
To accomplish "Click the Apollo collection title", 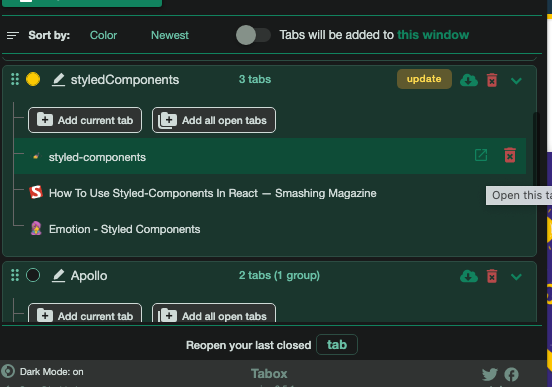I will point(89,276).
